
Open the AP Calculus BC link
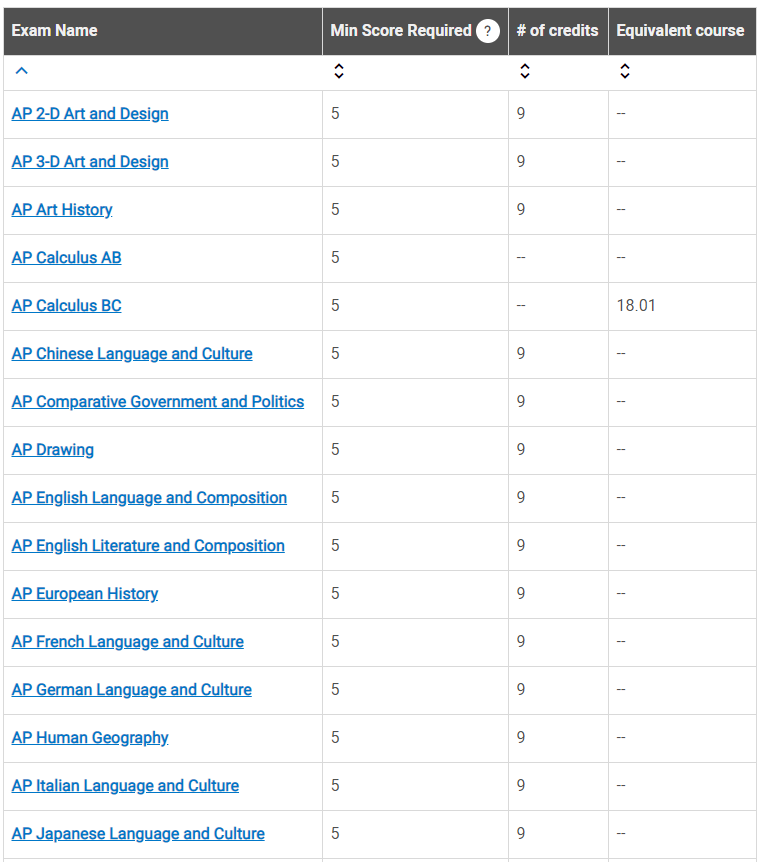(67, 306)
